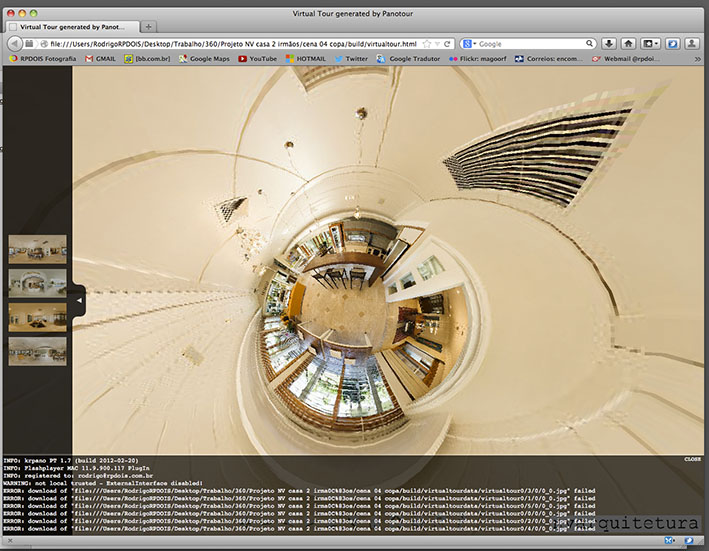Open the Google Maps bookmark
This screenshot has width=709, height=551.
[204, 59]
